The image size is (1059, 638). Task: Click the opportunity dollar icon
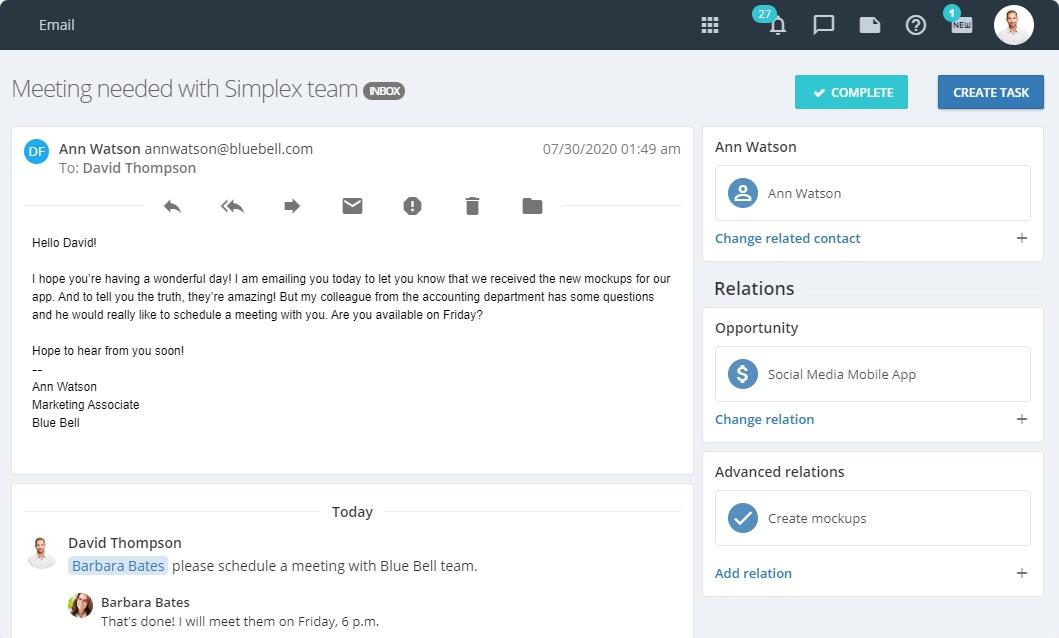tap(742, 374)
